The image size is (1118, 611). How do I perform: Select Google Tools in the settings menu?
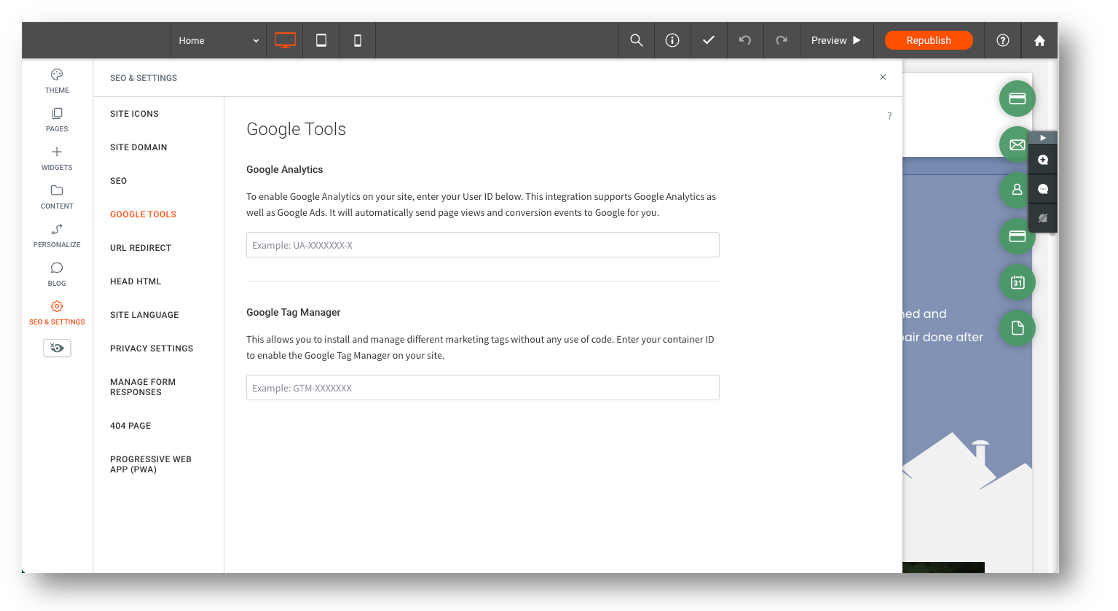pos(143,215)
